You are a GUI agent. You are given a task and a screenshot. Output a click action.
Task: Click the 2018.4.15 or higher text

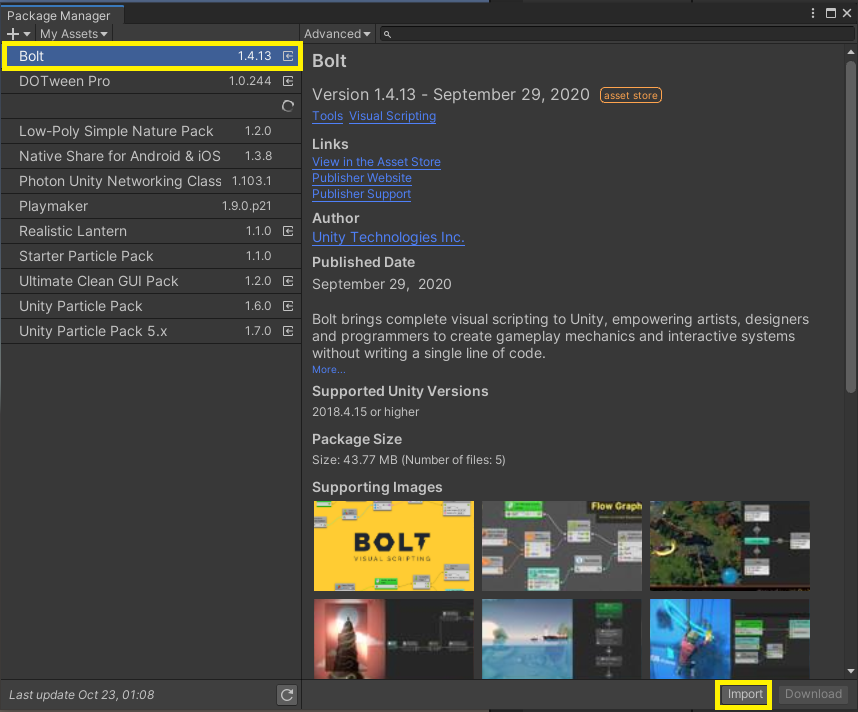[366, 412]
